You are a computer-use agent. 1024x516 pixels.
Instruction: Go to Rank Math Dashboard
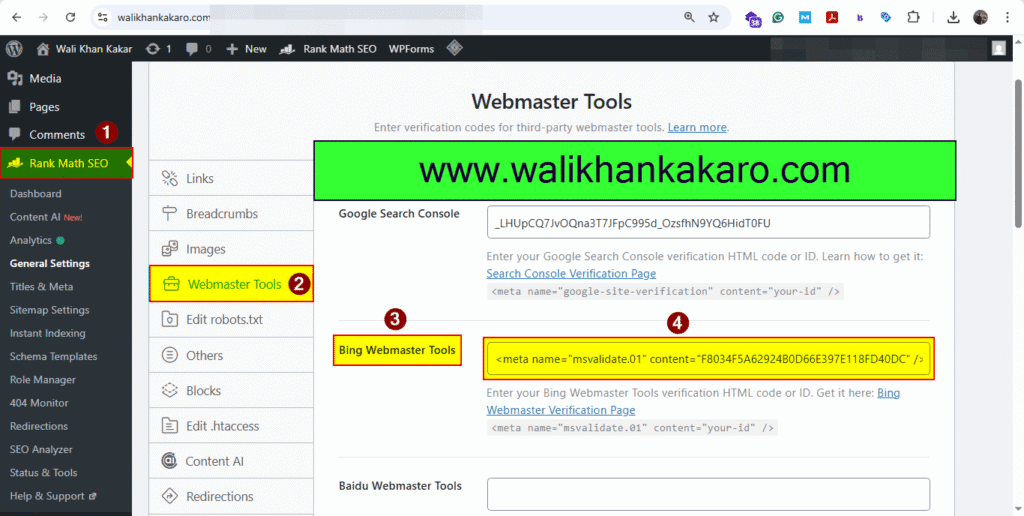point(35,193)
